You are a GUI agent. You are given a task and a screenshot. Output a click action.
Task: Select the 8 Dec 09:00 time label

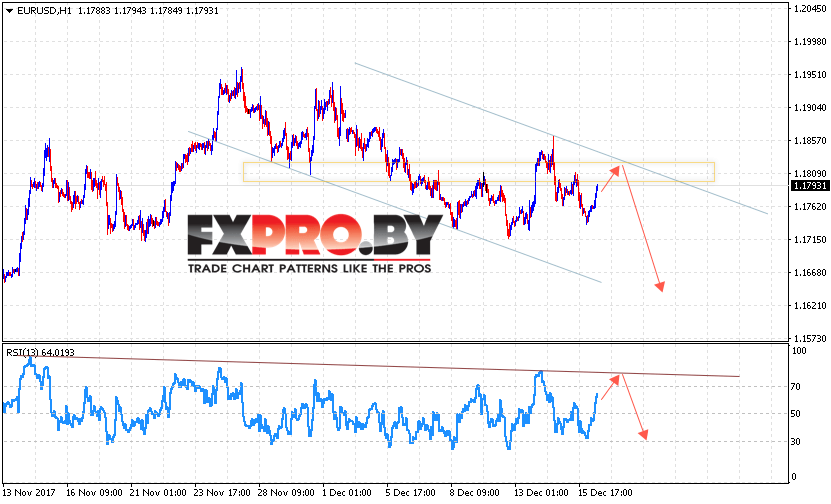tap(474, 493)
